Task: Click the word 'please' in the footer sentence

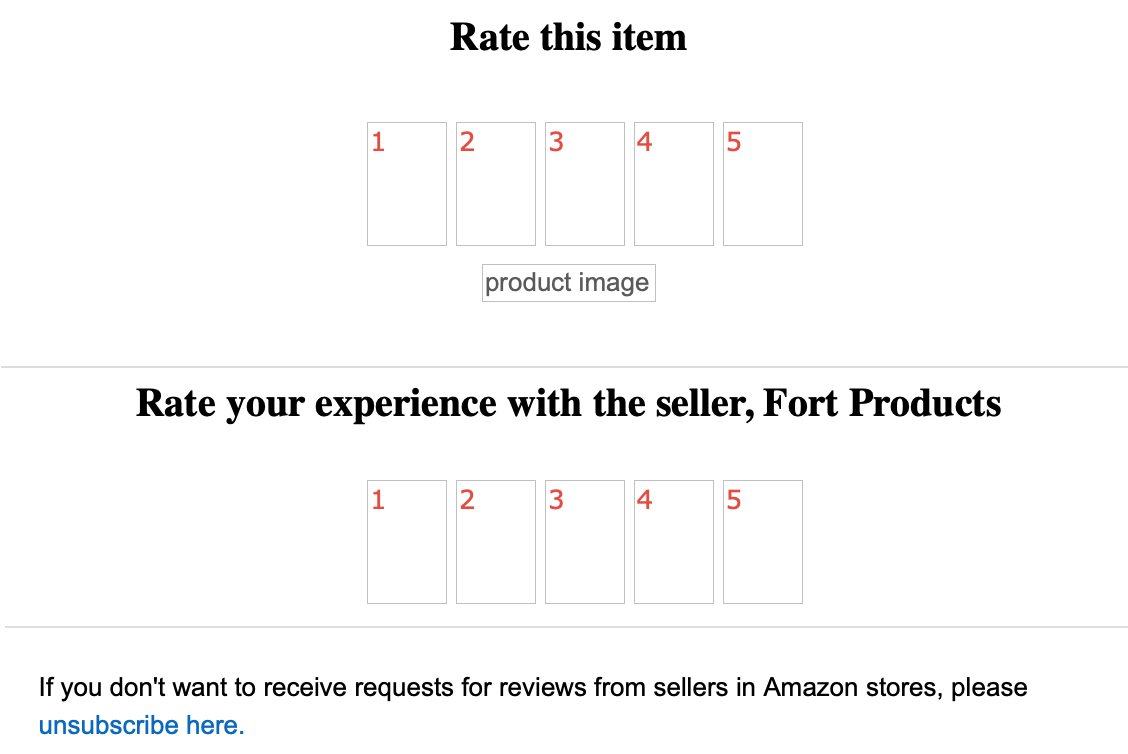Action: [x=989, y=688]
